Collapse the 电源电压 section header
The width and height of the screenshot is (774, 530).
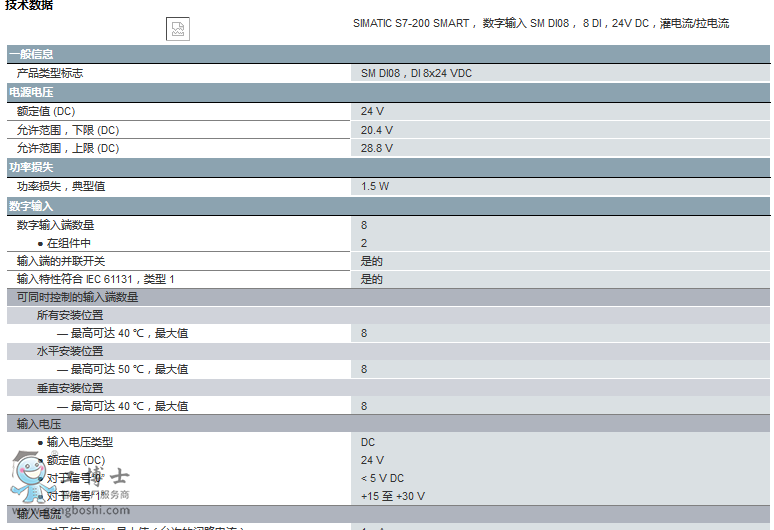(x=31, y=92)
